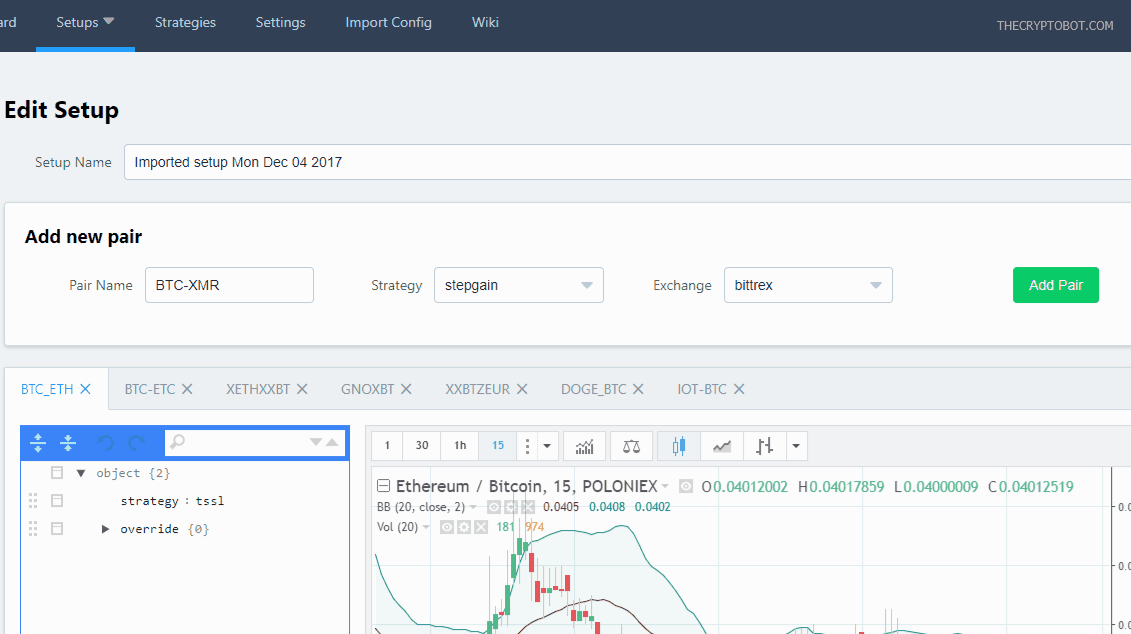
Task: Select the candlestick chart style
Action: [679, 446]
